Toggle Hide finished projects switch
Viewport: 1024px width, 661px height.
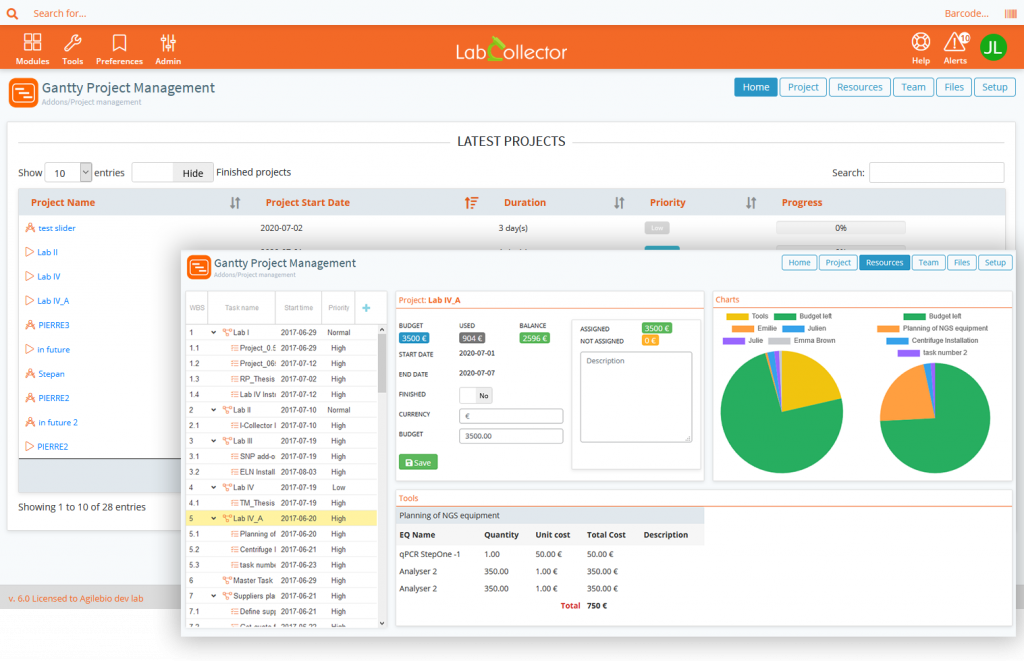(172, 172)
